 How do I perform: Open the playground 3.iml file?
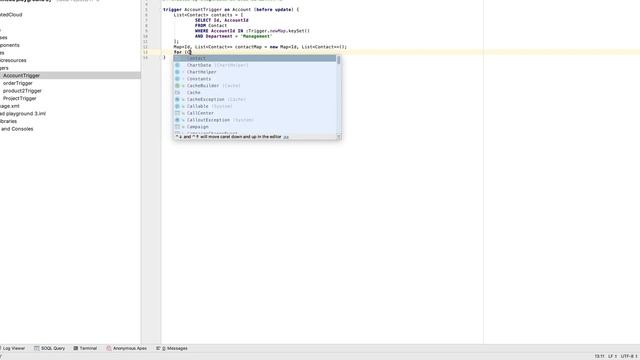click(23, 114)
